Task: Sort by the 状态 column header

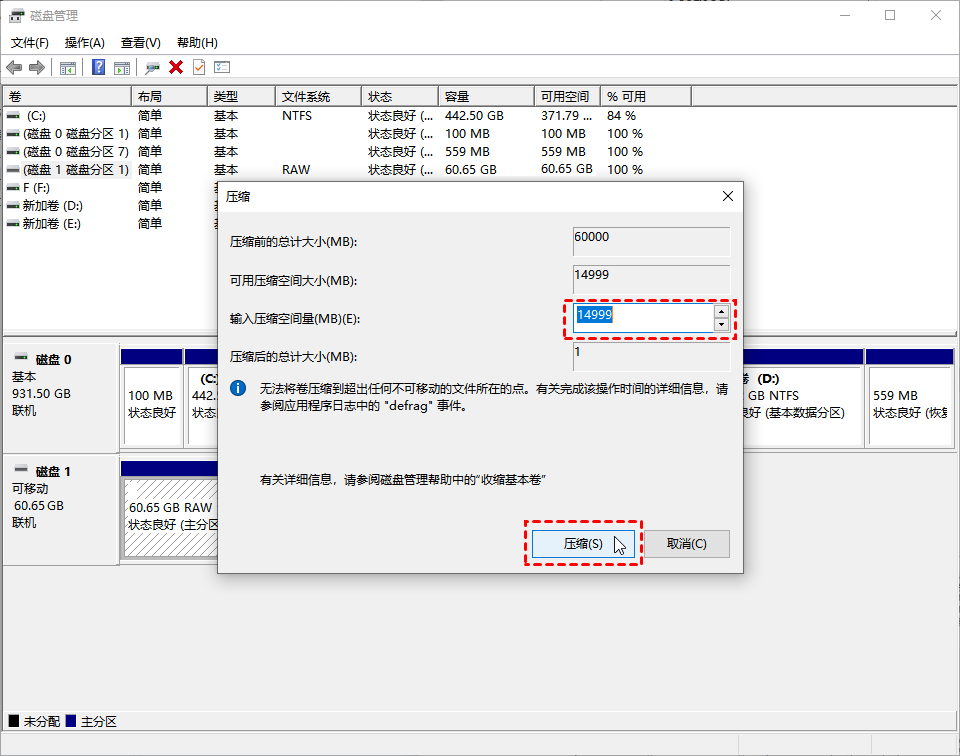Action: [400, 97]
